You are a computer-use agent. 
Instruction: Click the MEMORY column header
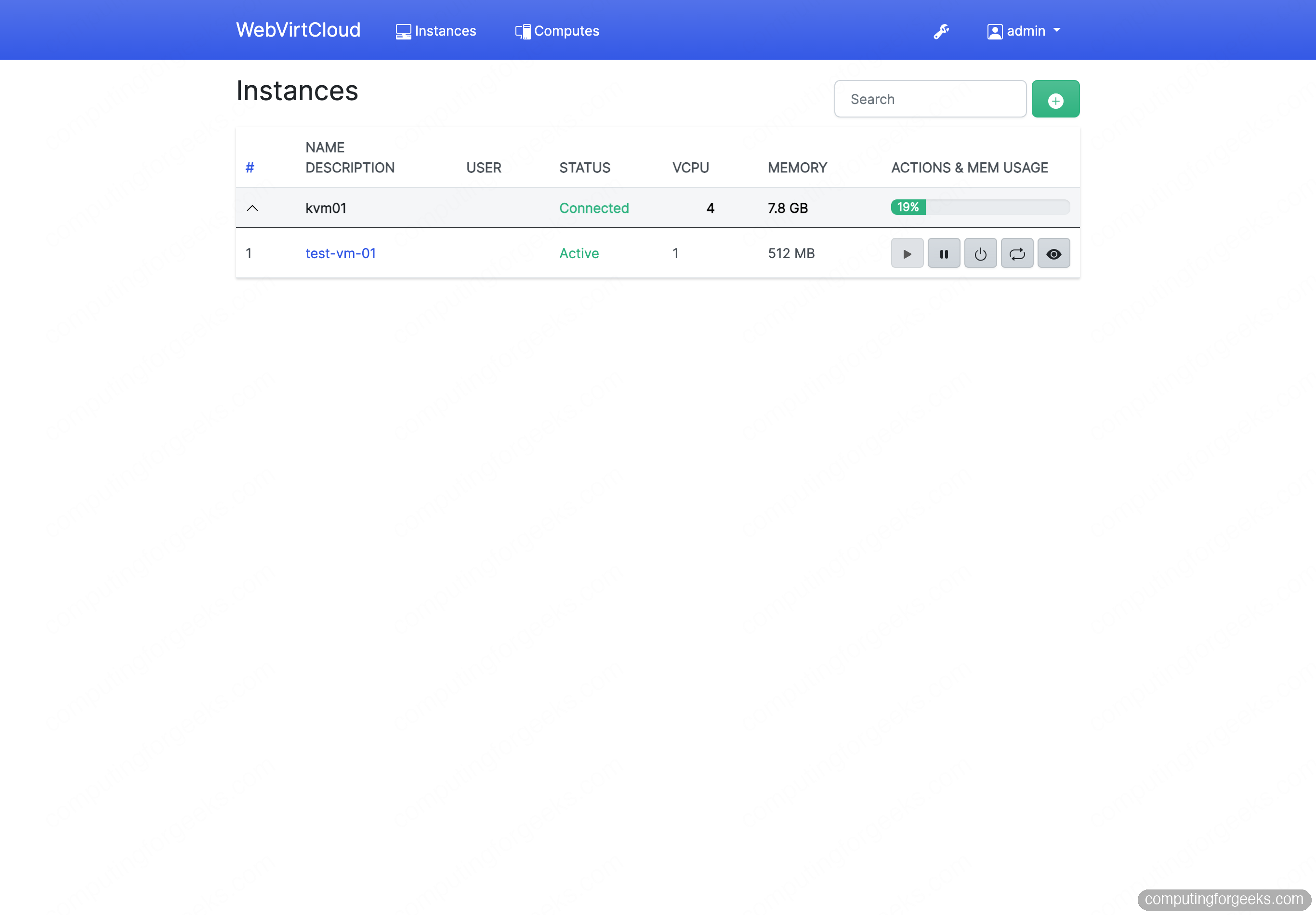(797, 167)
